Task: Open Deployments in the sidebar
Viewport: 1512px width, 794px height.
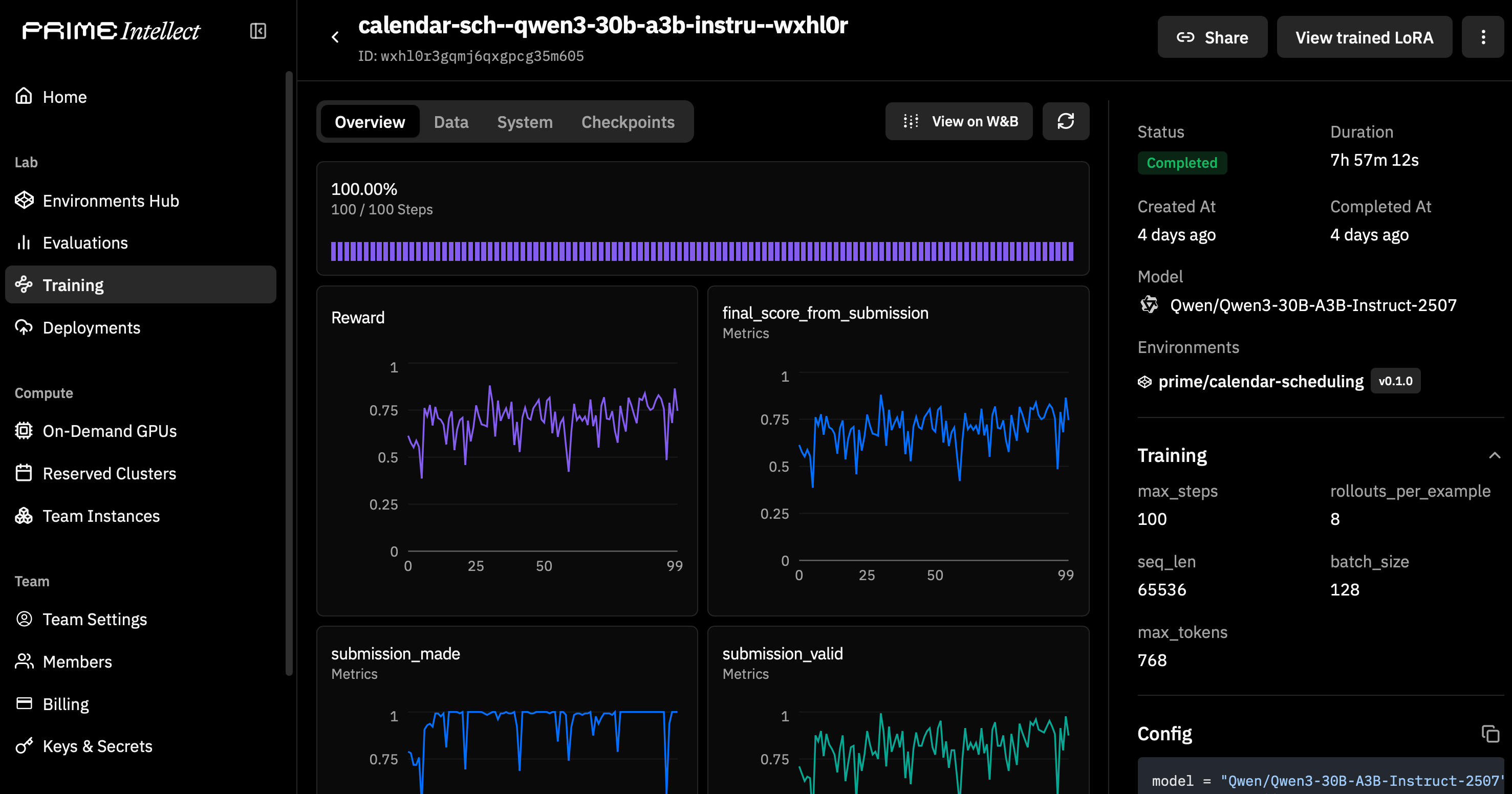Action: tap(141, 327)
